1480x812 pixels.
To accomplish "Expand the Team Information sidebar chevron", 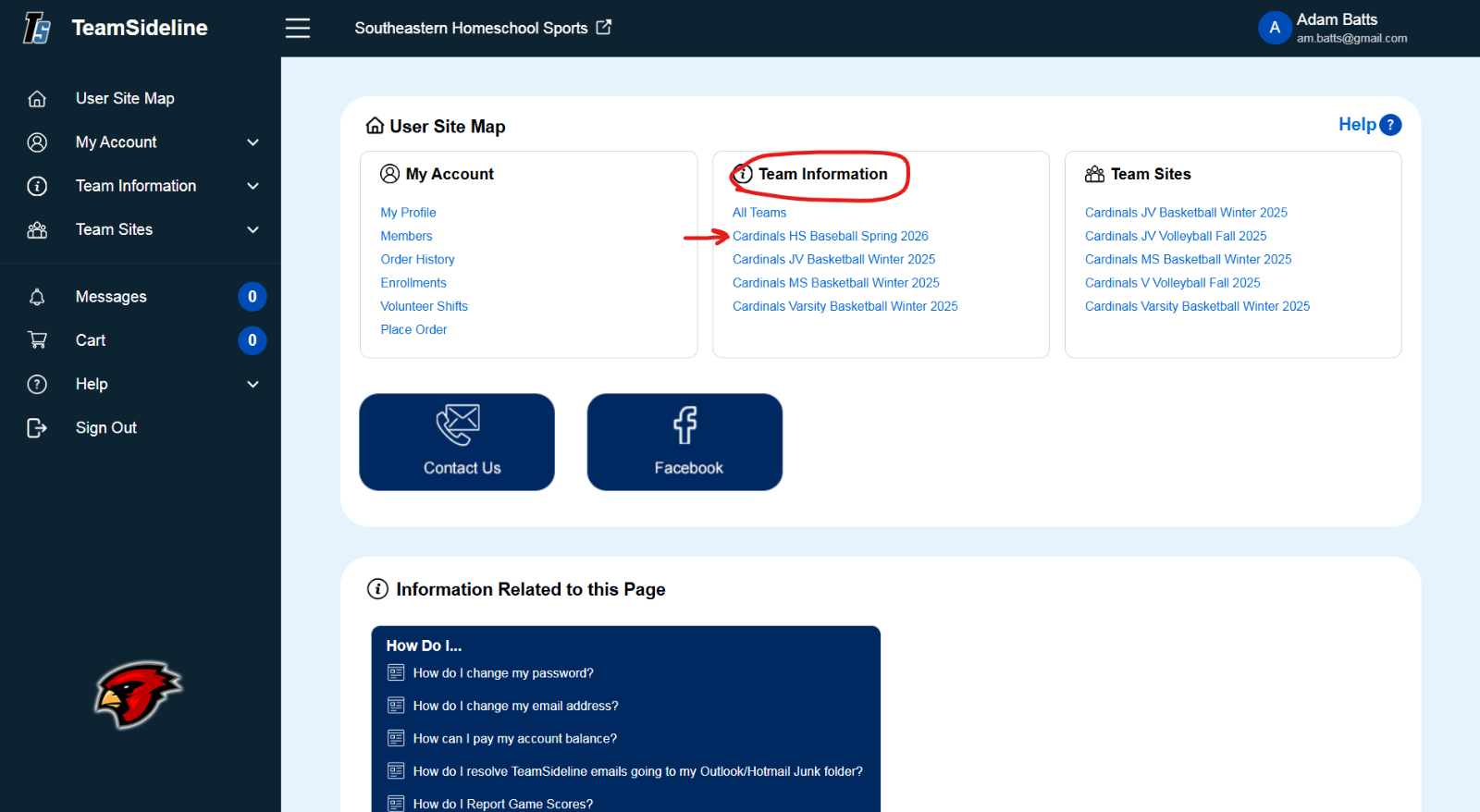I will [253, 186].
